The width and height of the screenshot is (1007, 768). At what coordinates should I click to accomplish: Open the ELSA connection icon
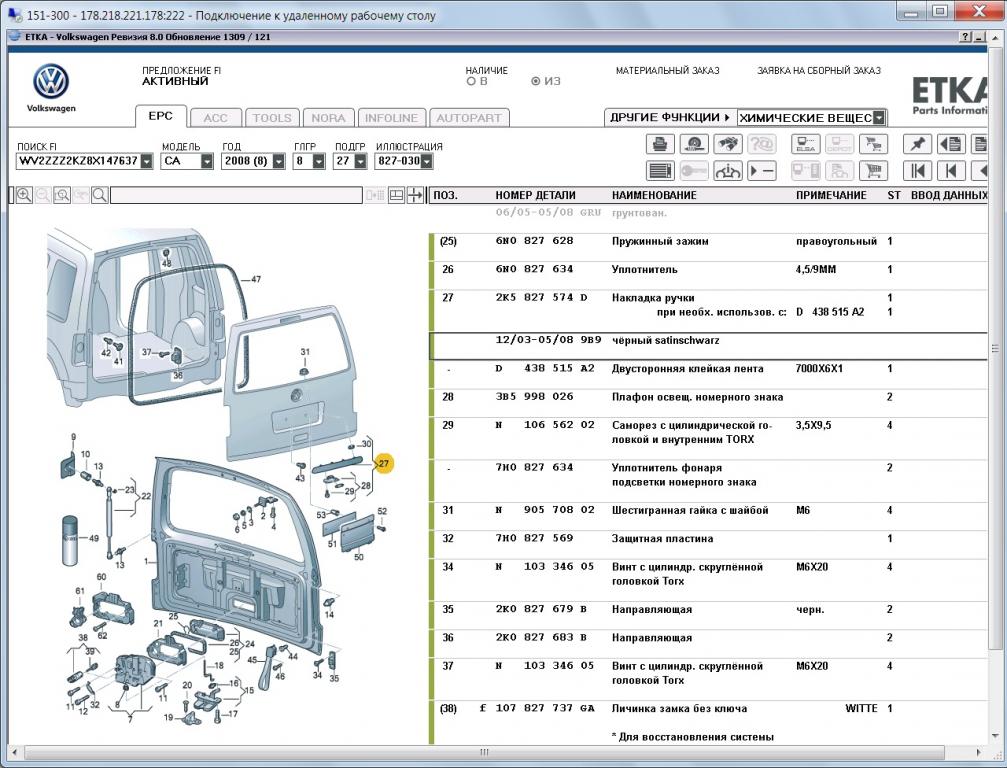click(x=805, y=144)
